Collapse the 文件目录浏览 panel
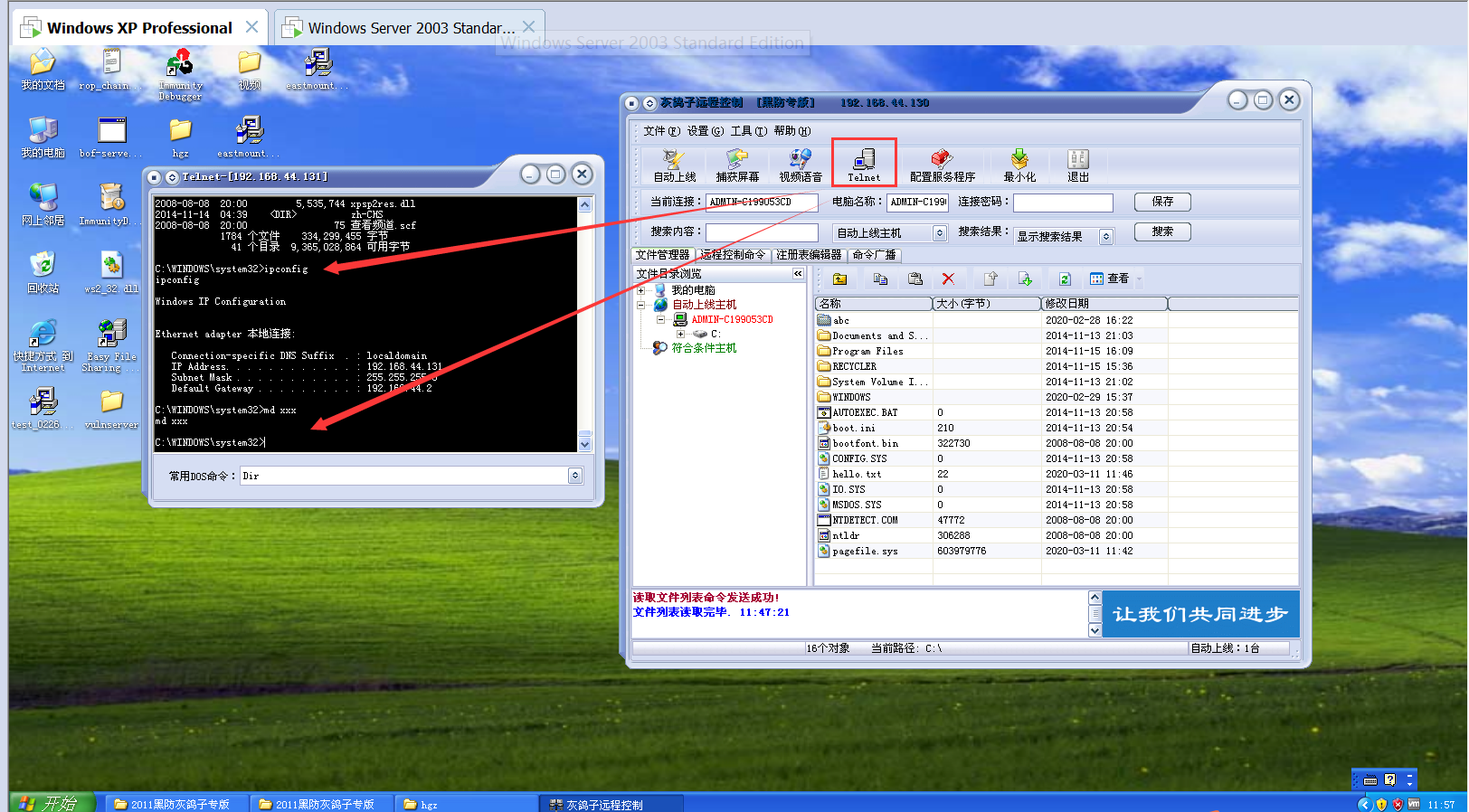Screen dimensions: 1469x812 click(798, 273)
